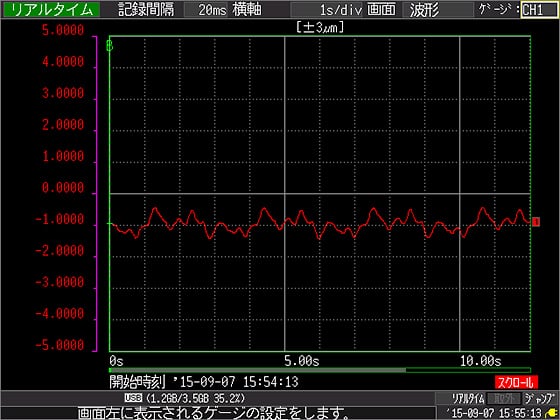Click the USB memory icon
Viewport: 560px width, 420px height.
click(134, 398)
